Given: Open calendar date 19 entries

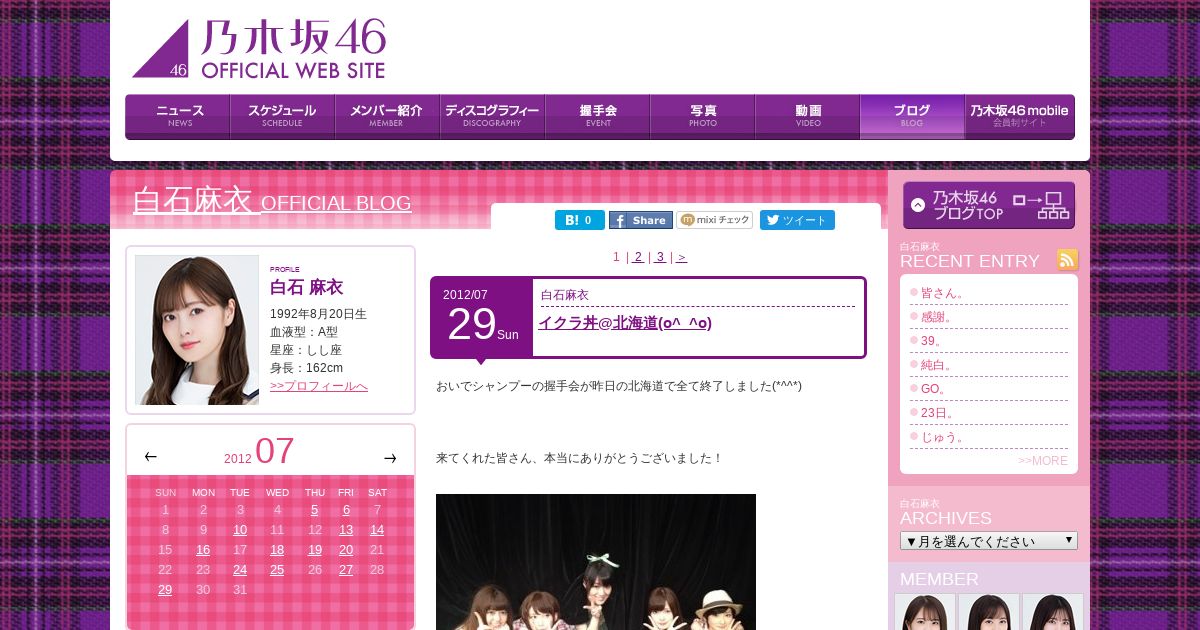Looking at the screenshot, I should click(x=315, y=550).
